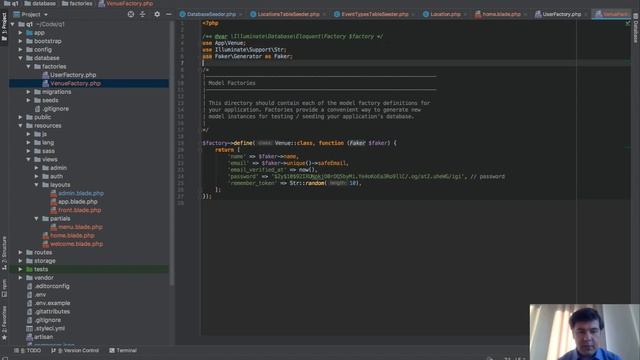Expand the vendor folder
The width and height of the screenshot is (640, 360).
pos(20,278)
